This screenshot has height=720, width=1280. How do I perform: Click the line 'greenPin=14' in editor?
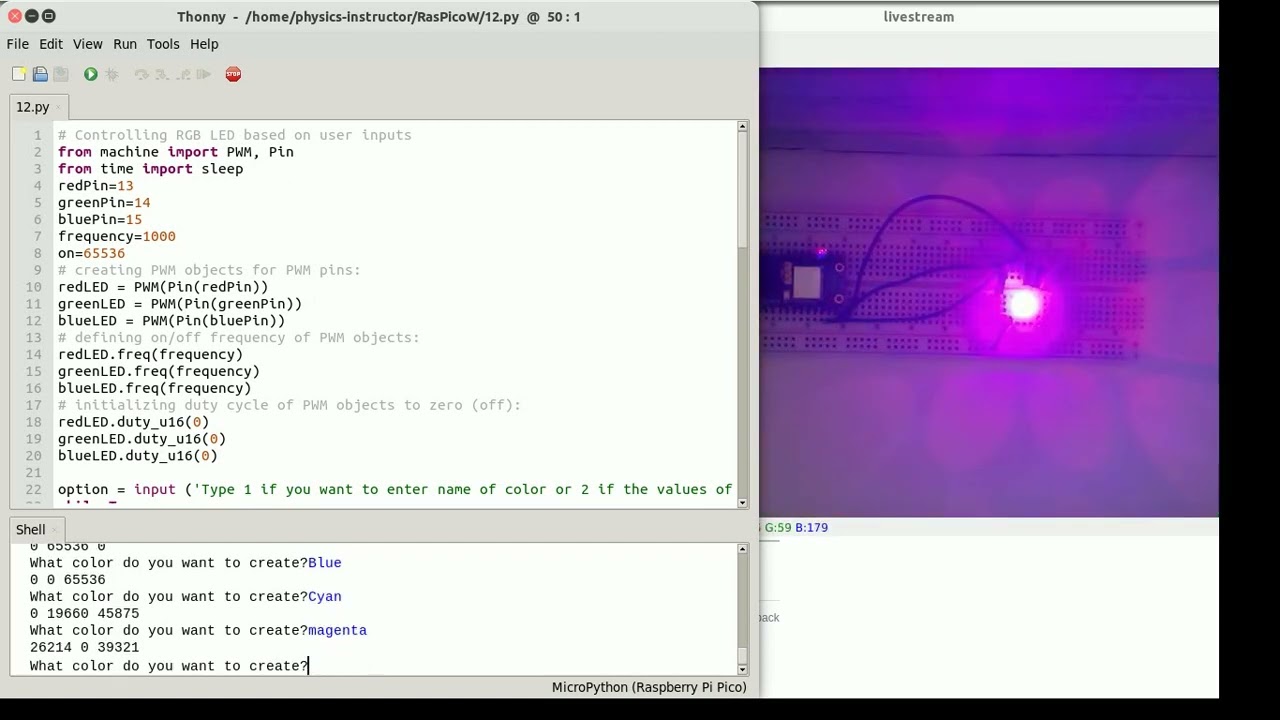point(104,203)
